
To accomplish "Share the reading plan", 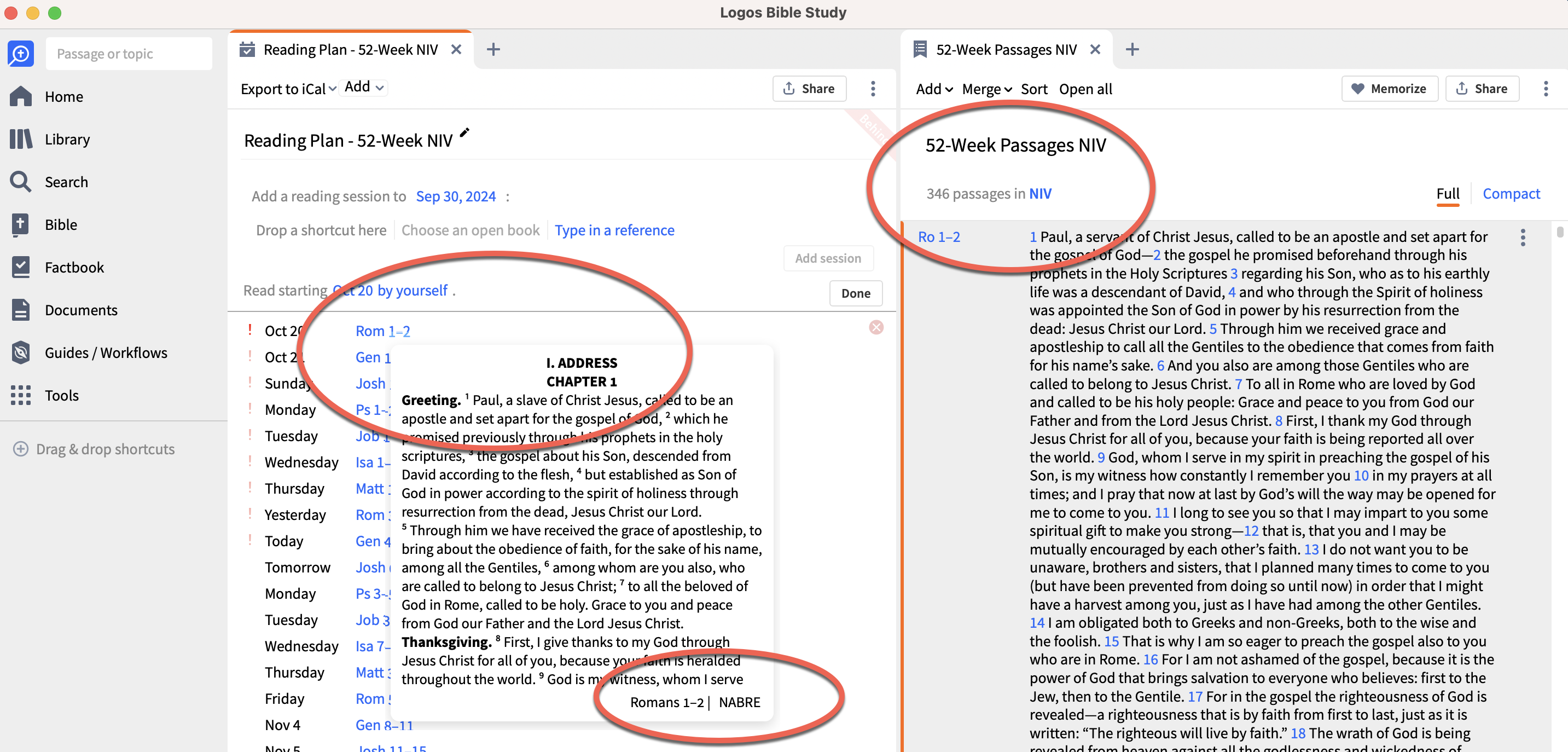I will pos(809,88).
